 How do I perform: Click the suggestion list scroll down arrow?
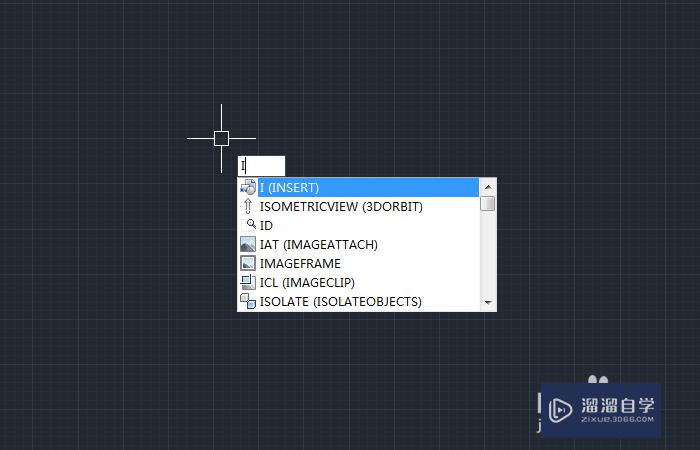pyautogui.click(x=488, y=303)
